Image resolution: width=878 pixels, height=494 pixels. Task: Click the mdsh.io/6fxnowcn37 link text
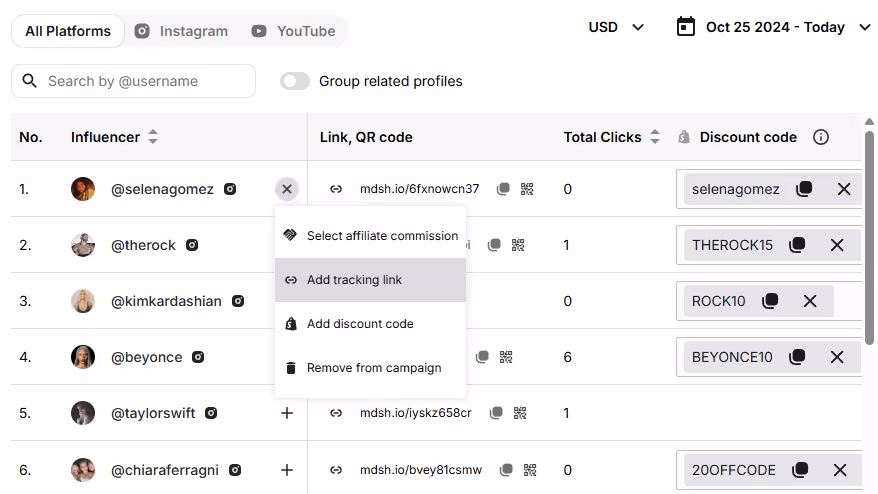419,189
